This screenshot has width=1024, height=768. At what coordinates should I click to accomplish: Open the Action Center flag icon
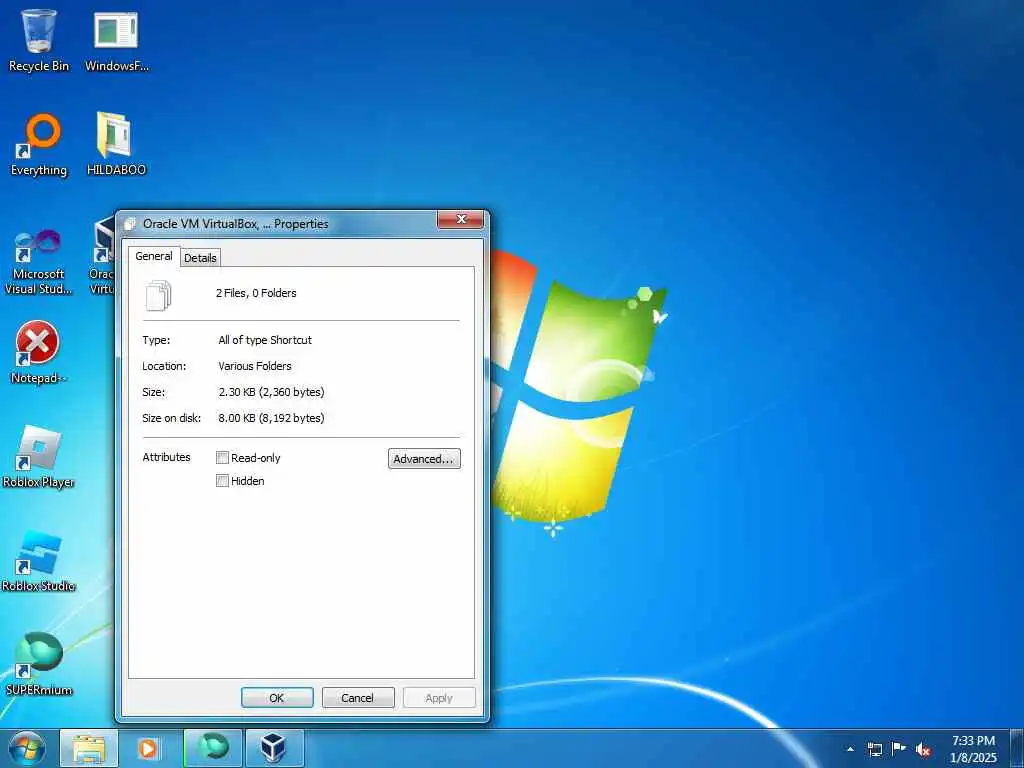(899, 749)
